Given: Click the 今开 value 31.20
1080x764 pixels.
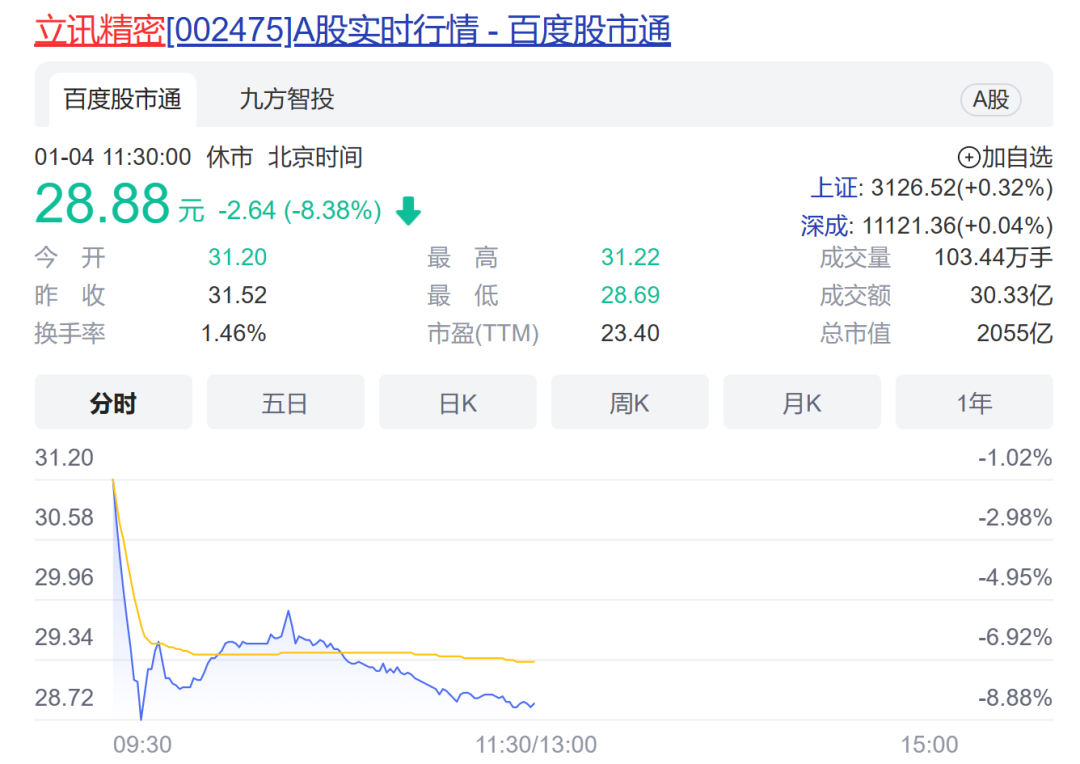Looking at the screenshot, I should (x=238, y=257).
